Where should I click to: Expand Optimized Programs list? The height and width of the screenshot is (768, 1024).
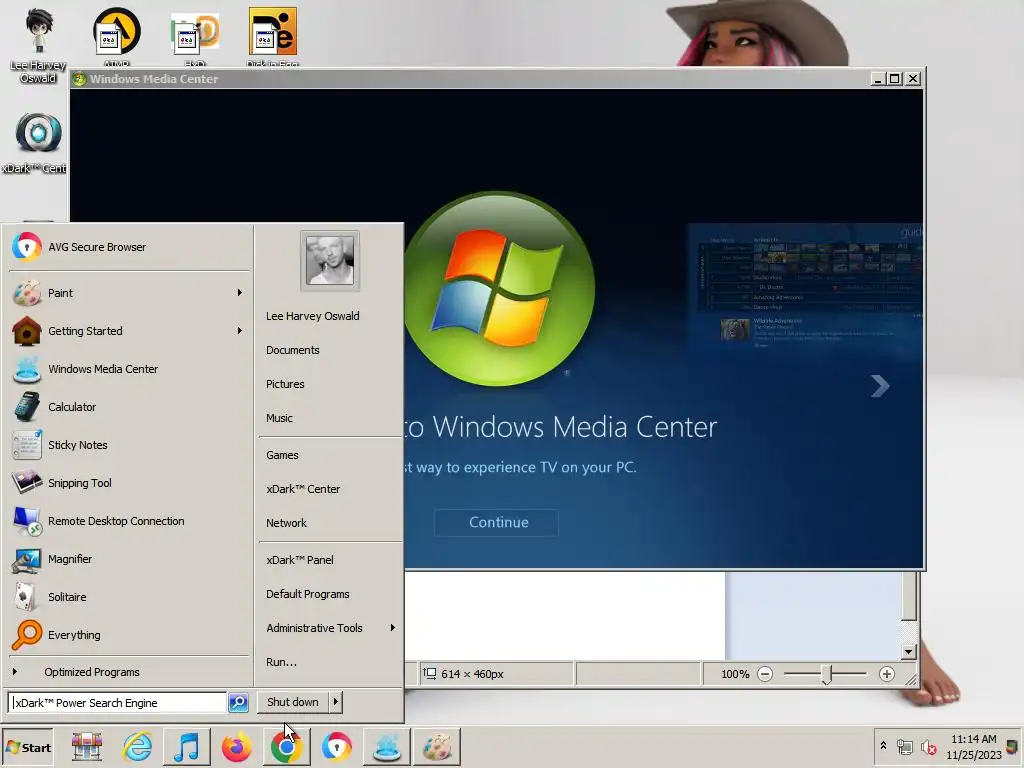pos(128,672)
